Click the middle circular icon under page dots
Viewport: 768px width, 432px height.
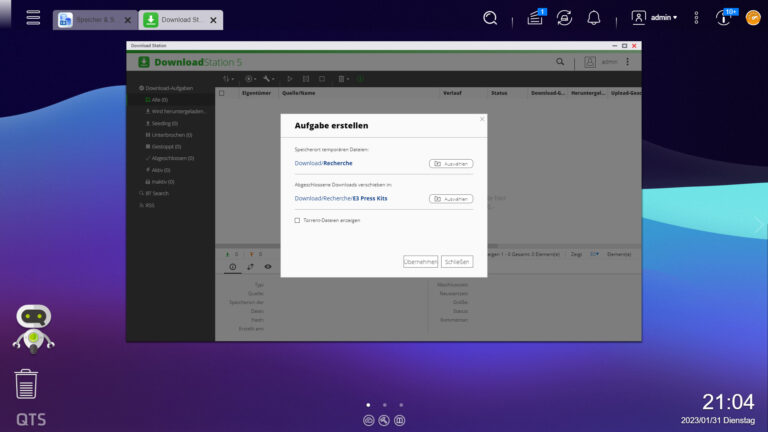click(384, 420)
